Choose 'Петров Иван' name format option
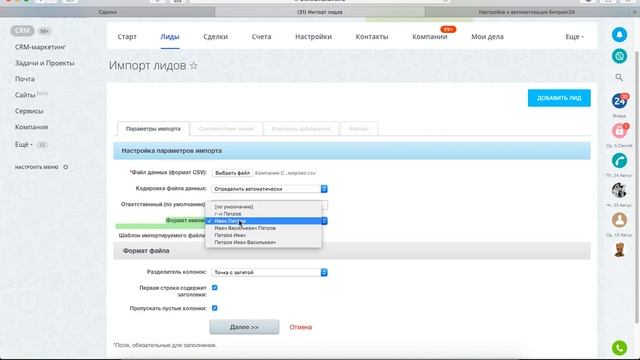Image resolution: width=640 pixels, height=360 pixels. 264,236
